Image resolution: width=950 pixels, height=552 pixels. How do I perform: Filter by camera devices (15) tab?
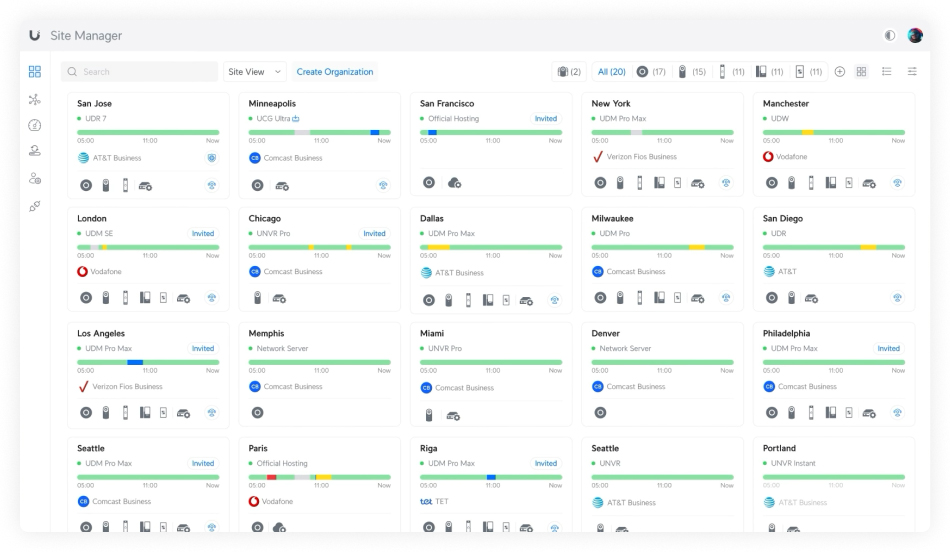coord(692,72)
